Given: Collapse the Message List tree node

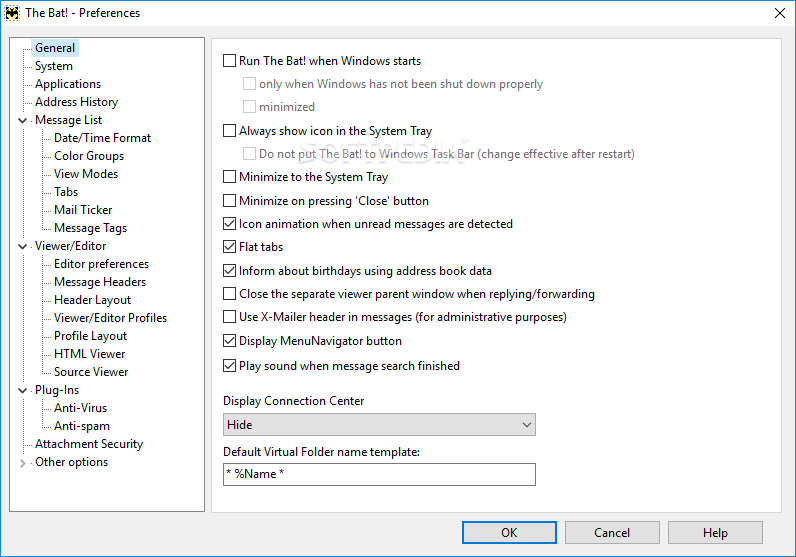Looking at the screenshot, I should click(x=23, y=120).
